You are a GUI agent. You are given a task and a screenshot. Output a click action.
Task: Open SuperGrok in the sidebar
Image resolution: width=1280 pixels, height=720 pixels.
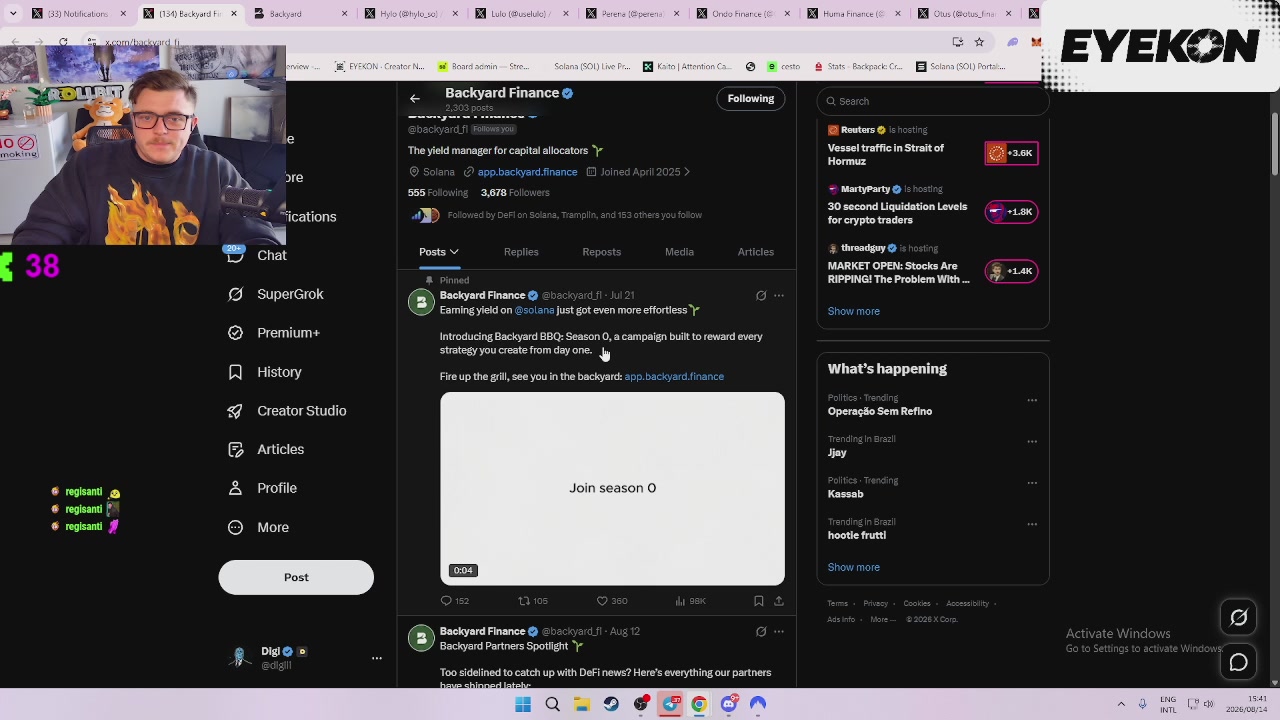[275, 294]
